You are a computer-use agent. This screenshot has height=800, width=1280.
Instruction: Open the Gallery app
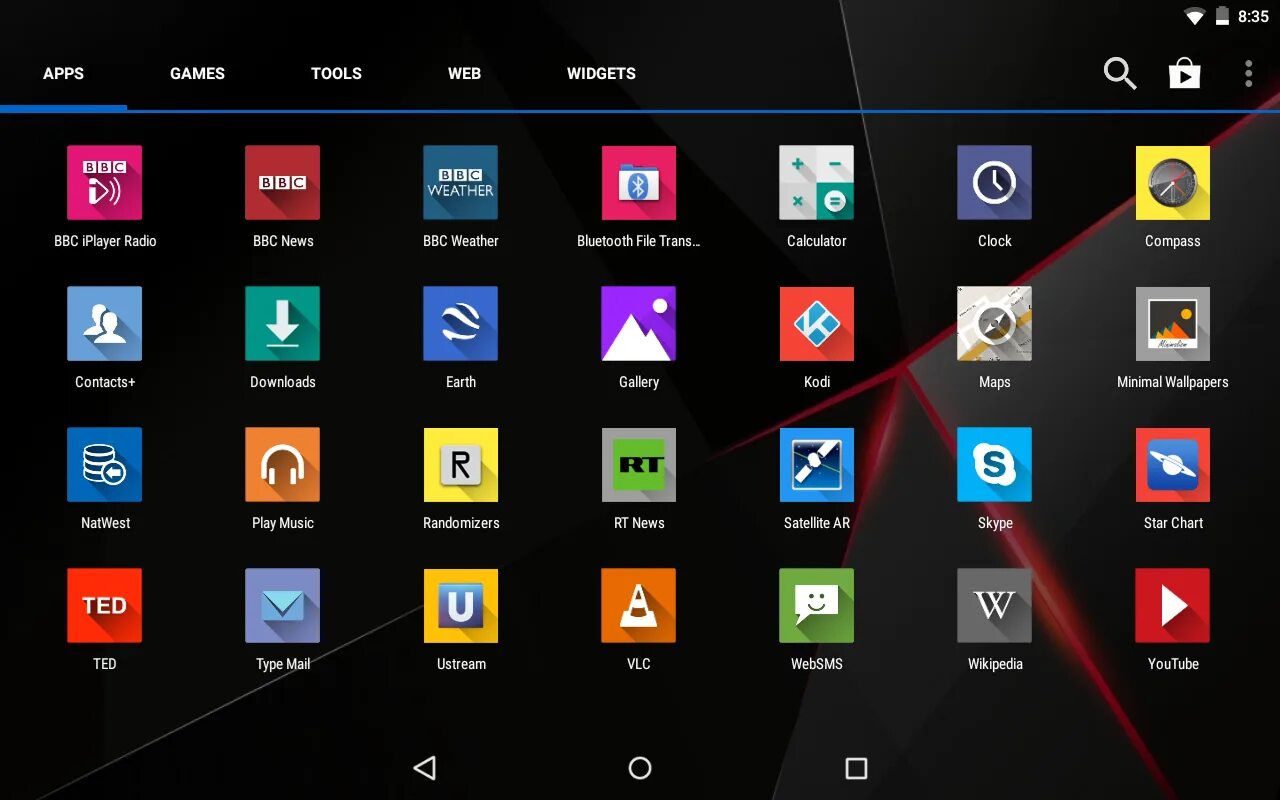tap(639, 324)
